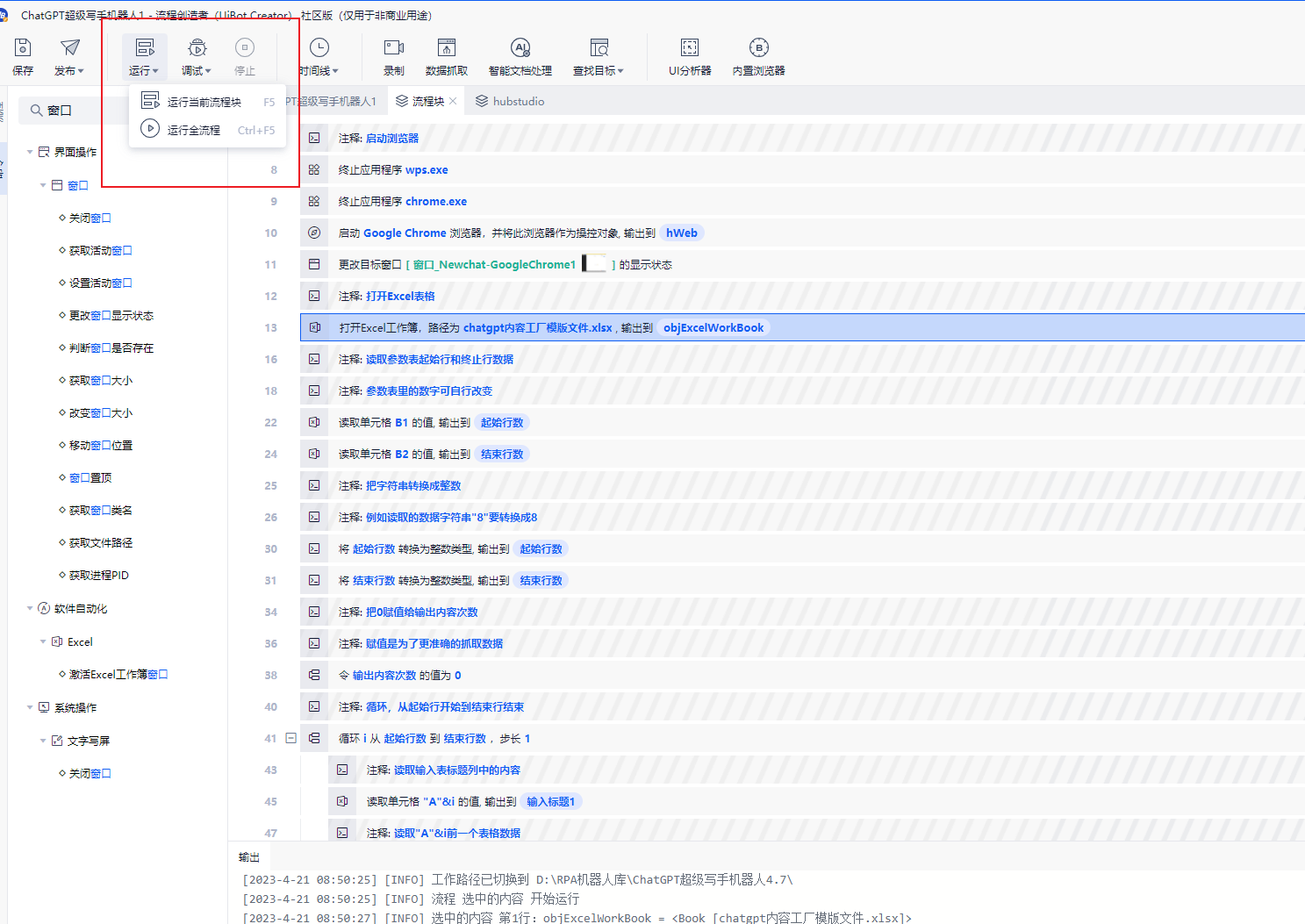The width and height of the screenshot is (1305, 924).
Task: Collapse the 循环 loop block at line 41
Action: point(290,739)
